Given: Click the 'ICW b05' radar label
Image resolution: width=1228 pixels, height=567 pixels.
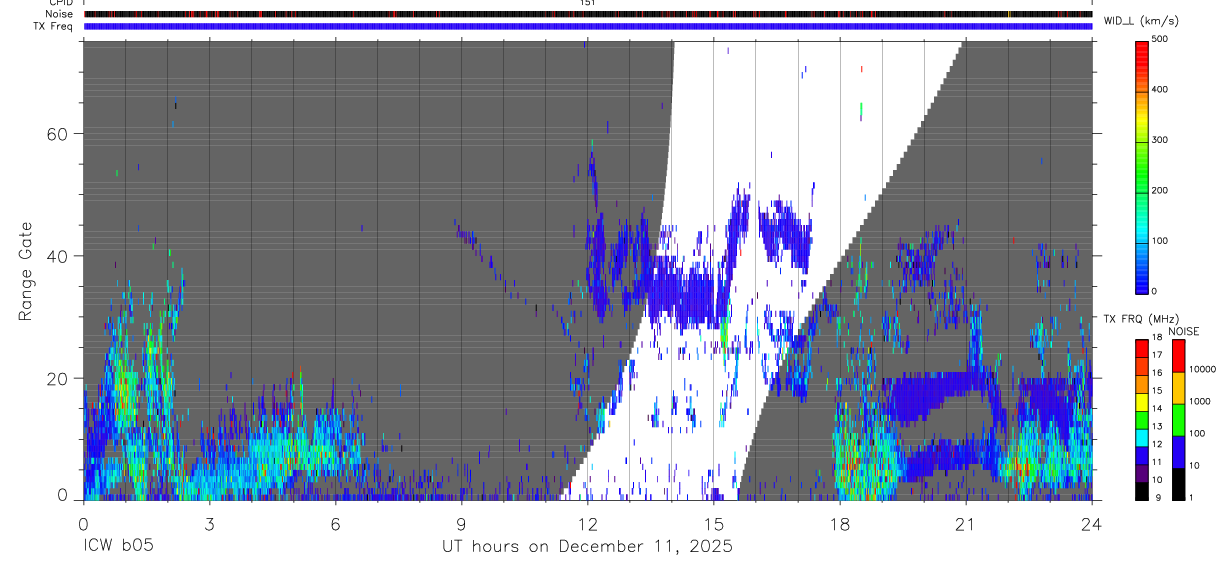Looking at the screenshot, I should (x=118, y=547).
